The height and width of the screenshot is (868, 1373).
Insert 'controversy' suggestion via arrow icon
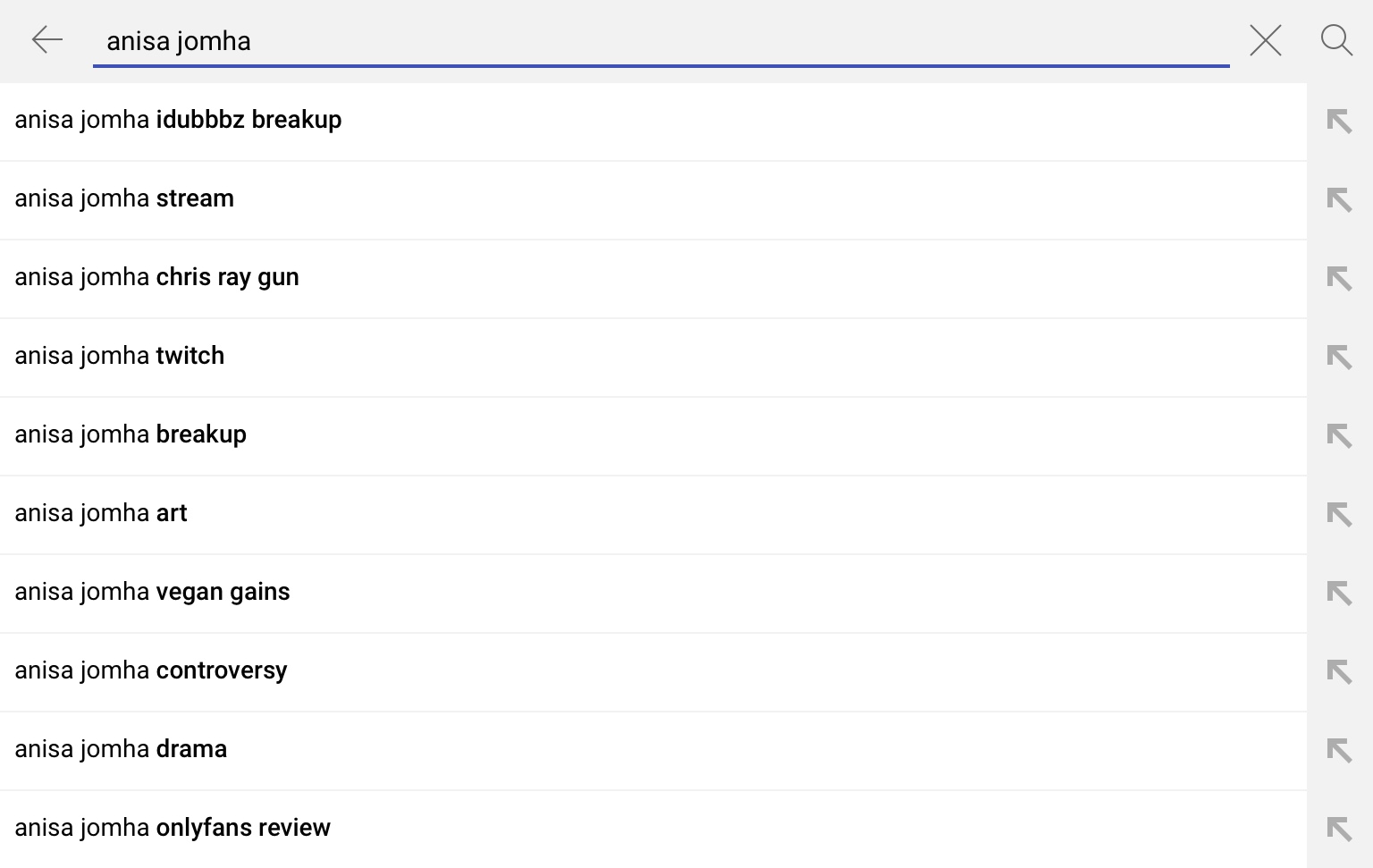pos(1339,671)
